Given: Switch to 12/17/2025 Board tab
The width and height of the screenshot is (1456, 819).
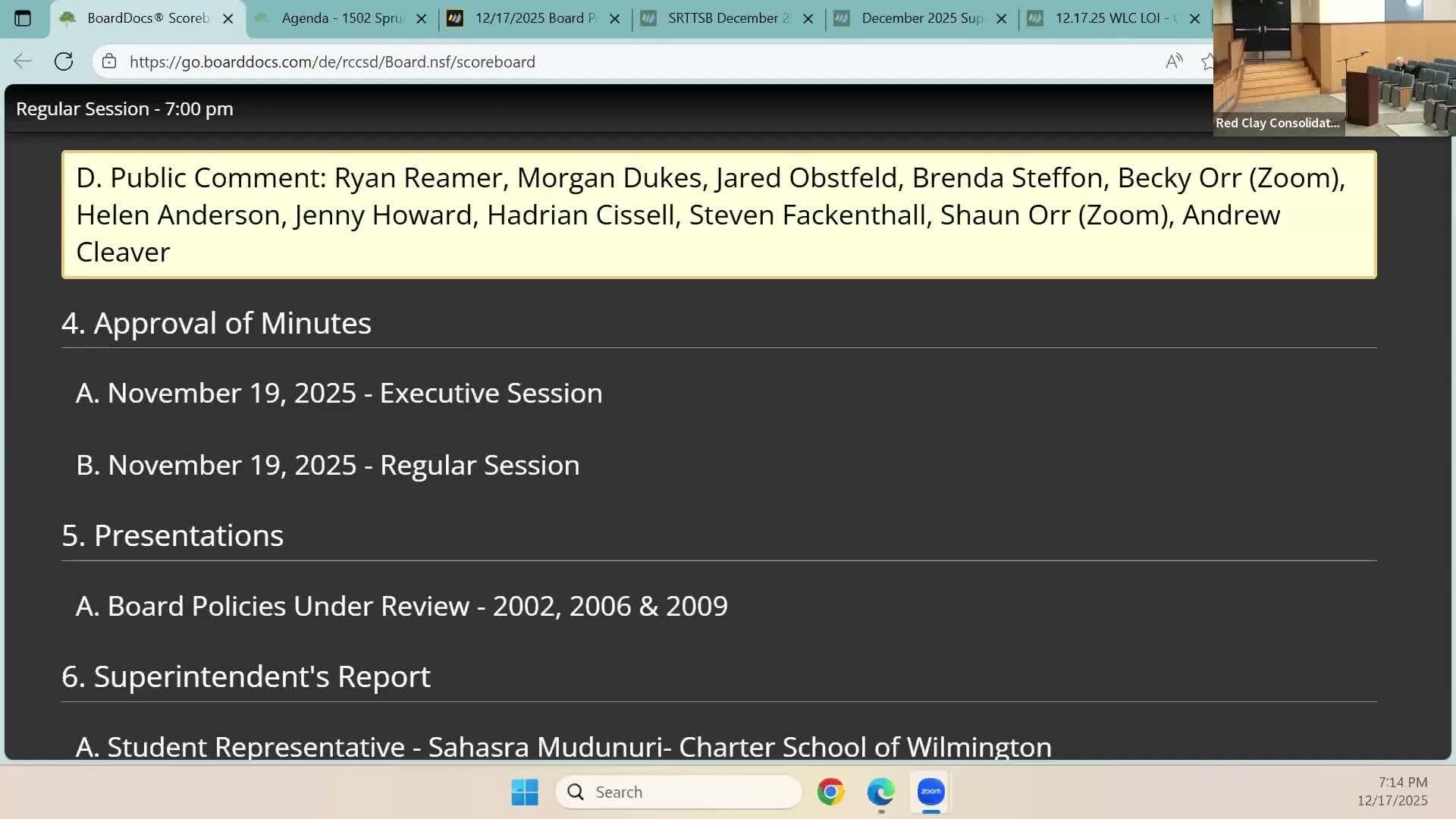Looking at the screenshot, I should [x=535, y=18].
